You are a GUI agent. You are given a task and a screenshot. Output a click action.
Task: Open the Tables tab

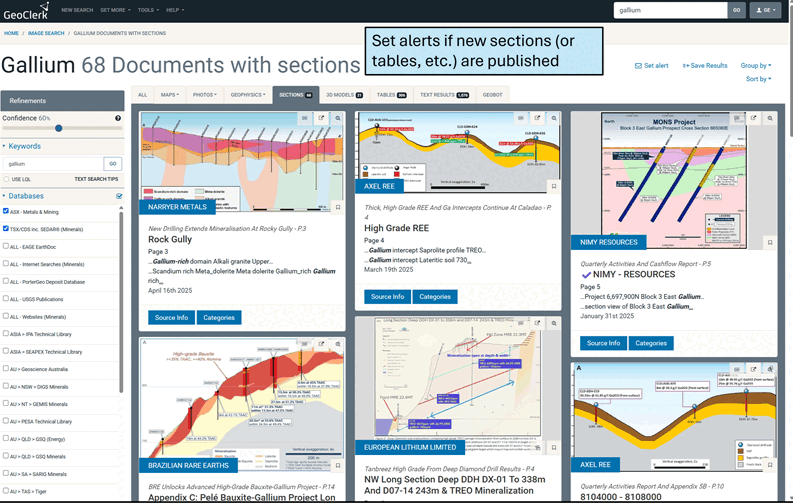click(390, 95)
